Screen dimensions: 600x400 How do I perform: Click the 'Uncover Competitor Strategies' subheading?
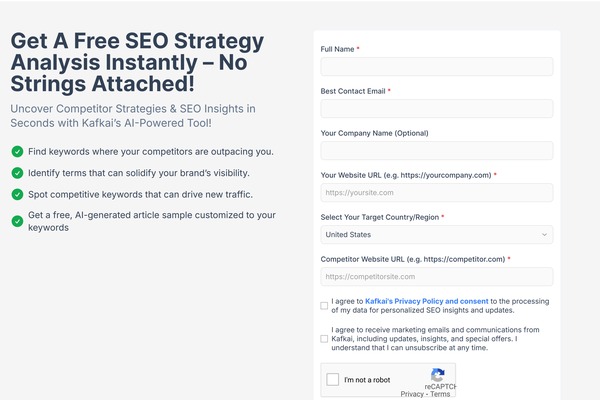[133, 116]
